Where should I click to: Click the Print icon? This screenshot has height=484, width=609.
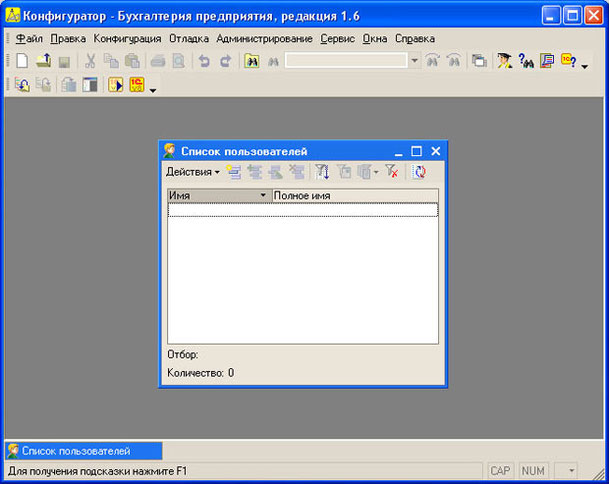[x=158, y=61]
